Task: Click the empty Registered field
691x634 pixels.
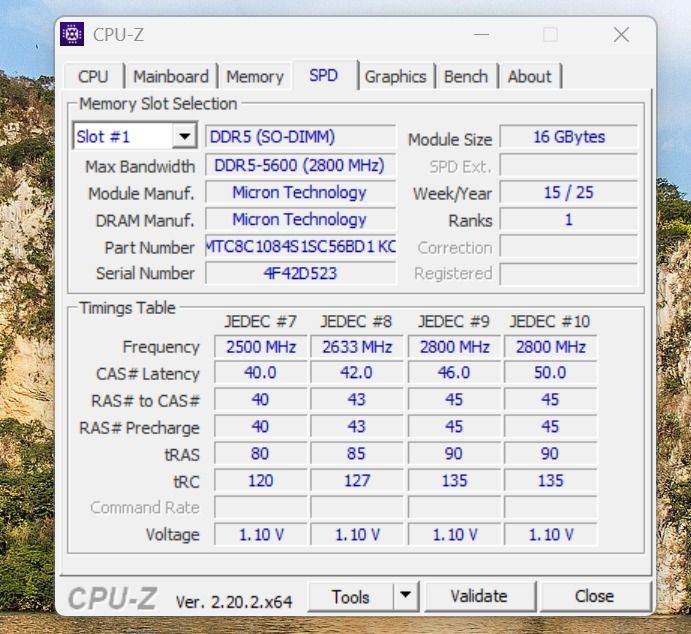Action: click(569, 273)
